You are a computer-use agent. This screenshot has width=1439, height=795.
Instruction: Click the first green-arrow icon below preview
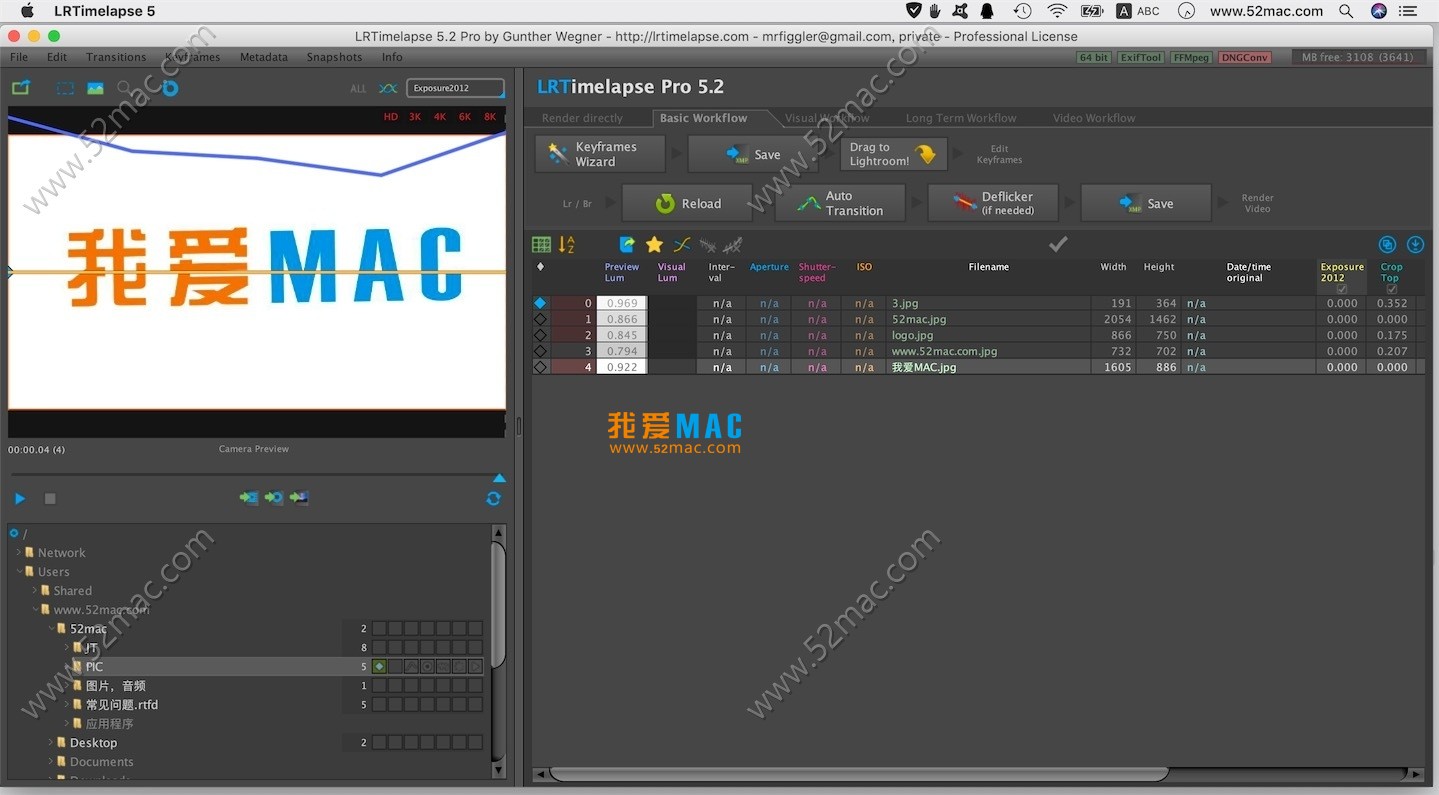tap(248, 498)
